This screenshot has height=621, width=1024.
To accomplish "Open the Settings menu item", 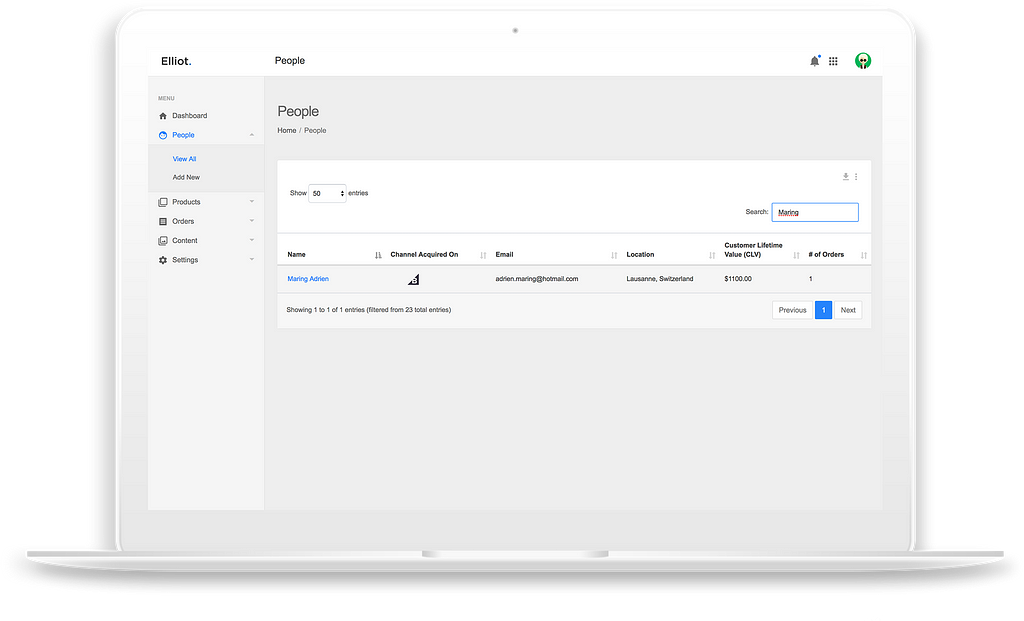I will (185, 260).
